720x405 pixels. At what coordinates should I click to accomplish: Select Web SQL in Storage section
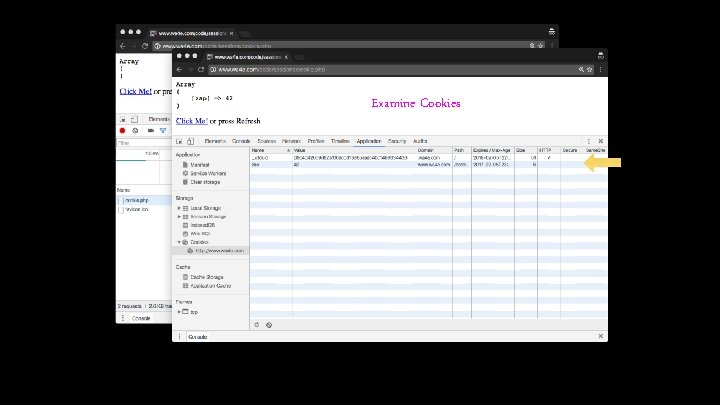(x=200, y=234)
